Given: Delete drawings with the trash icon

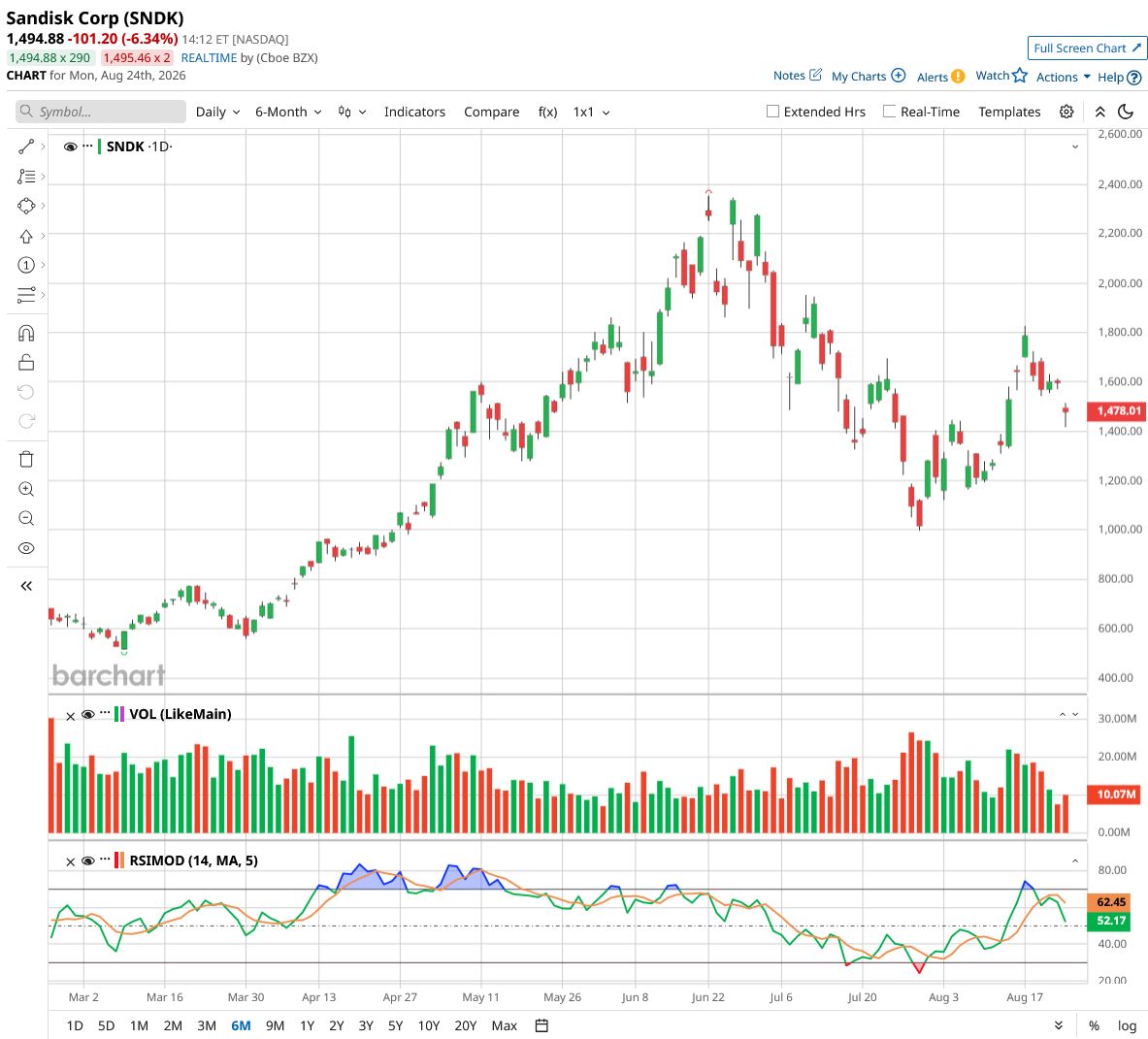Looking at the screenshot, I should coord(26,460).
